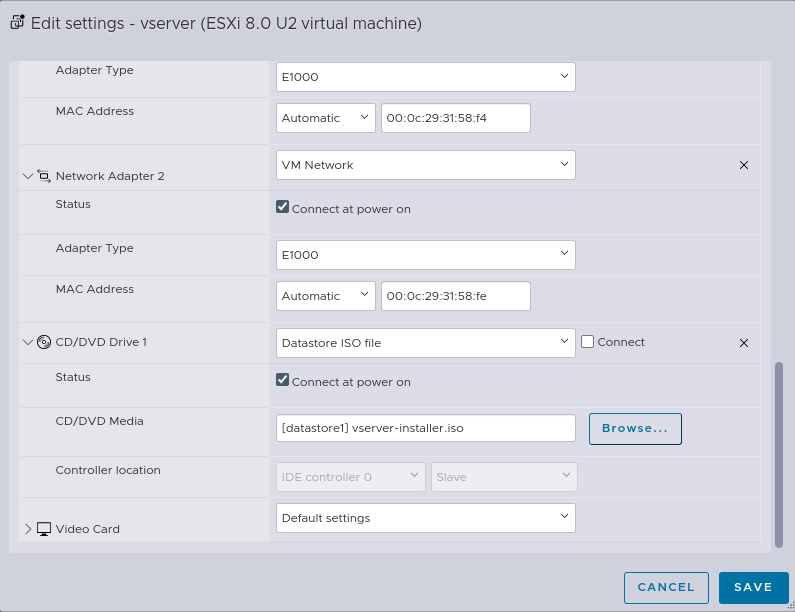Cancel editing the settings
This screenshot has height=612, width=795.
(666, 587)
